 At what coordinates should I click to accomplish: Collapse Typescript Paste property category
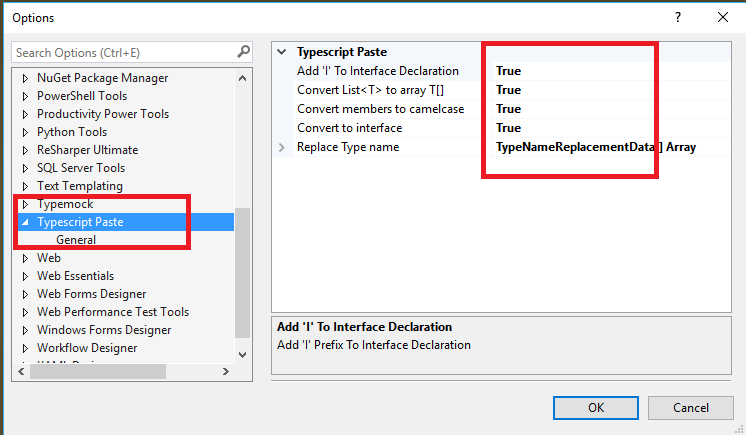[282, 51]
